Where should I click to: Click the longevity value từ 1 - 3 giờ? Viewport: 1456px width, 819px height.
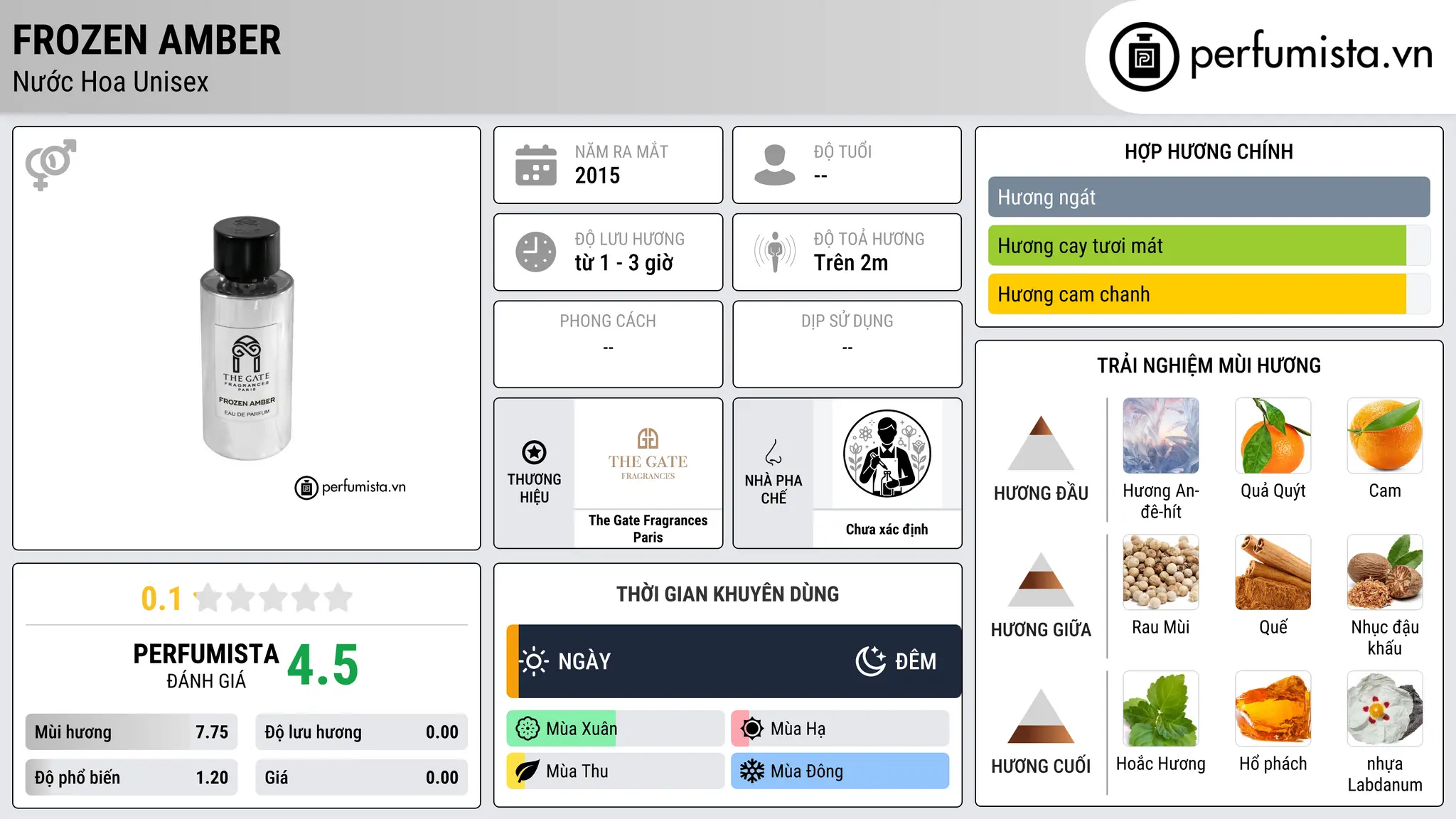point(623,263)
